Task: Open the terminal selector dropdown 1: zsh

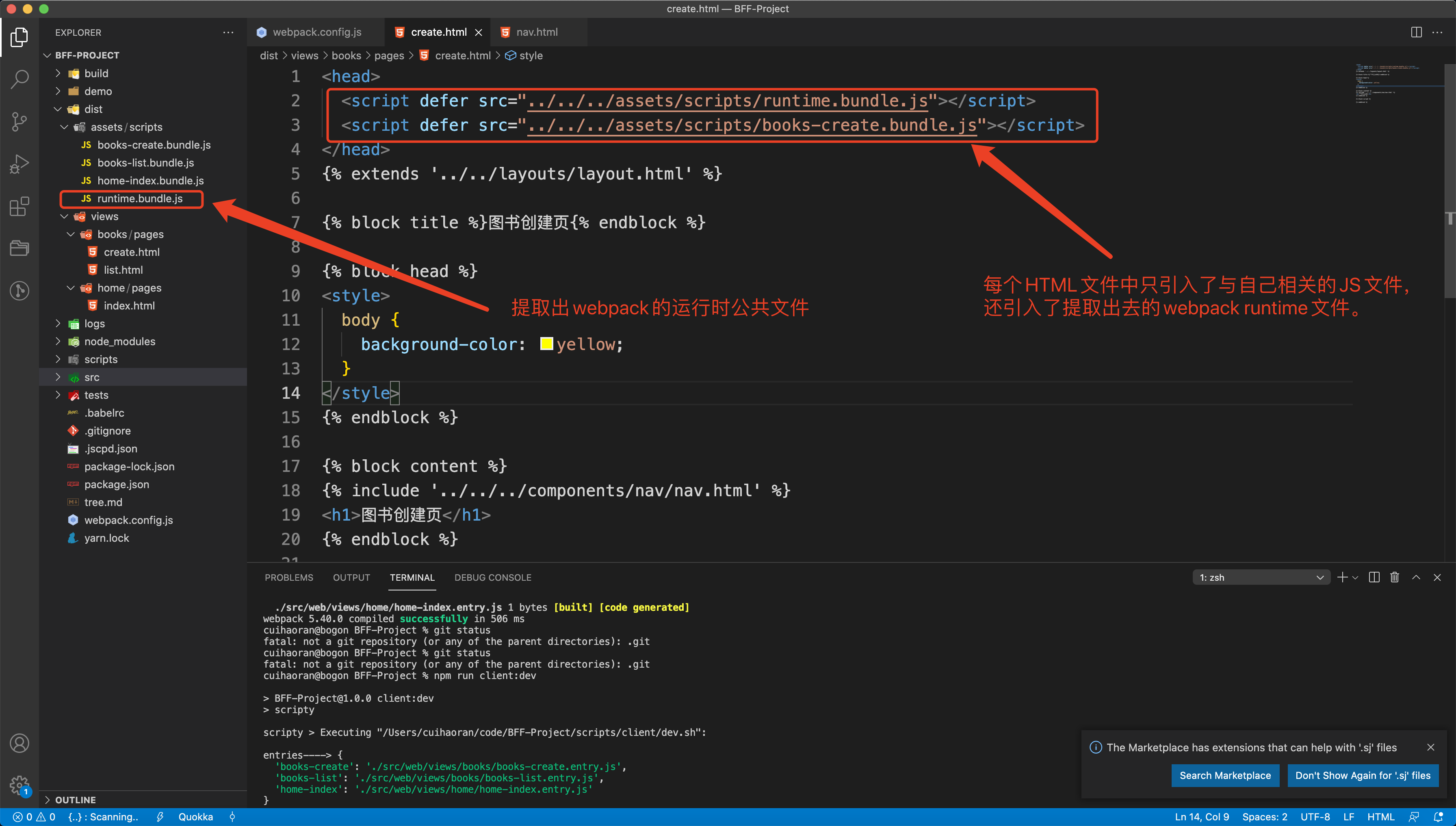Action: [1261, 577]
